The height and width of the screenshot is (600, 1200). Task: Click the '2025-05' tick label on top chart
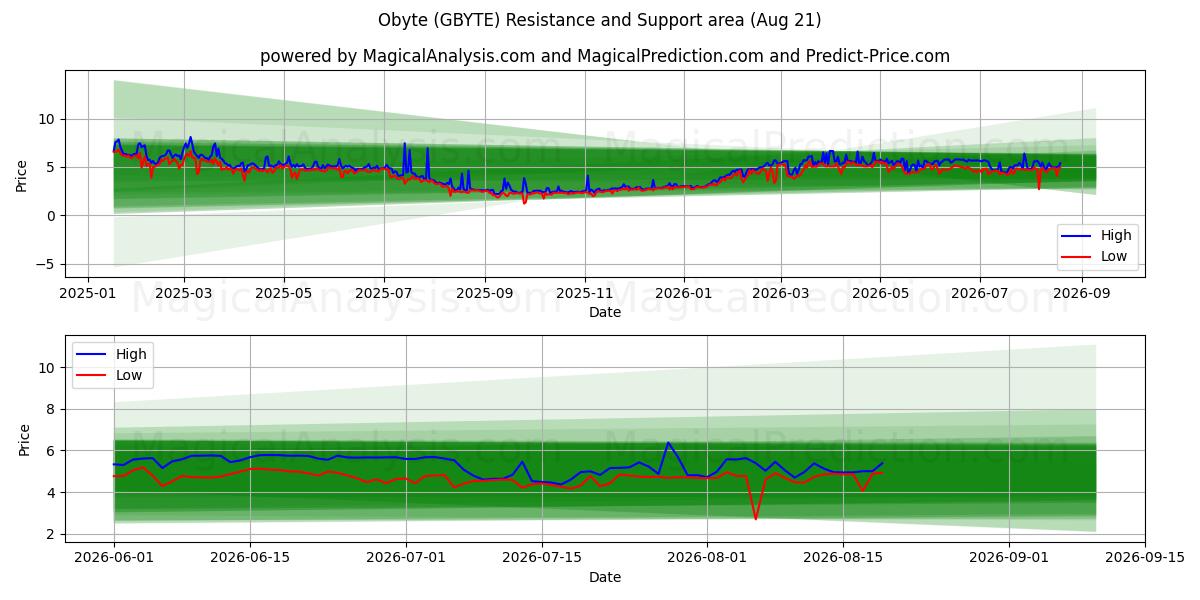coord(284,294)
